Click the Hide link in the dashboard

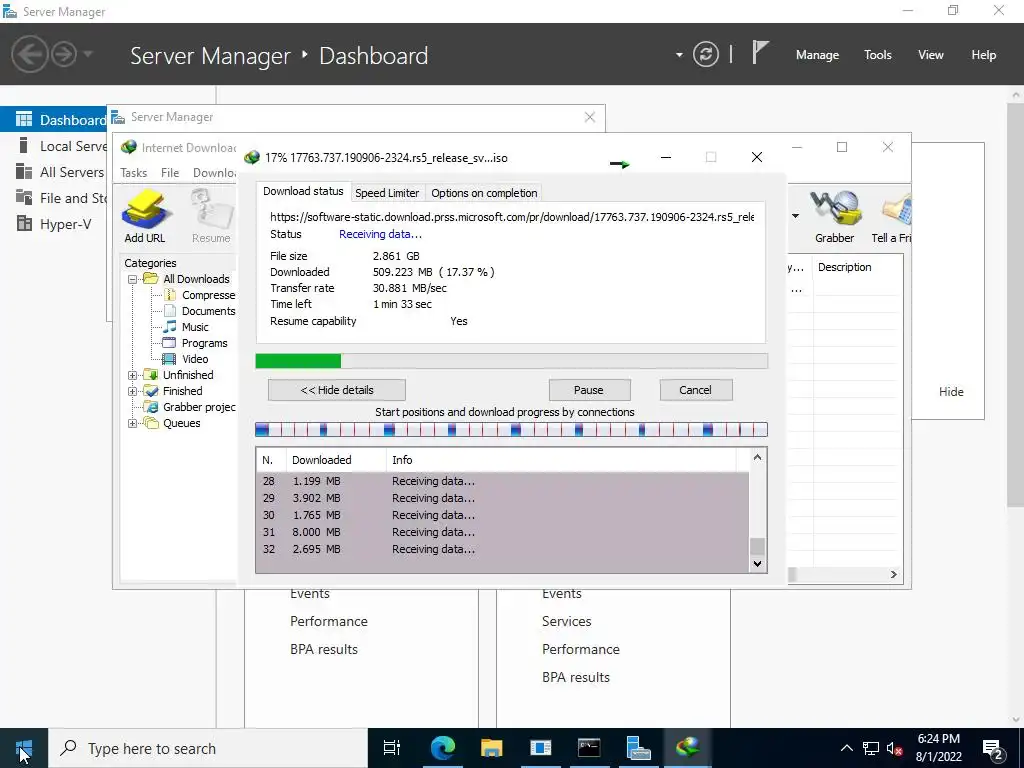951,392
